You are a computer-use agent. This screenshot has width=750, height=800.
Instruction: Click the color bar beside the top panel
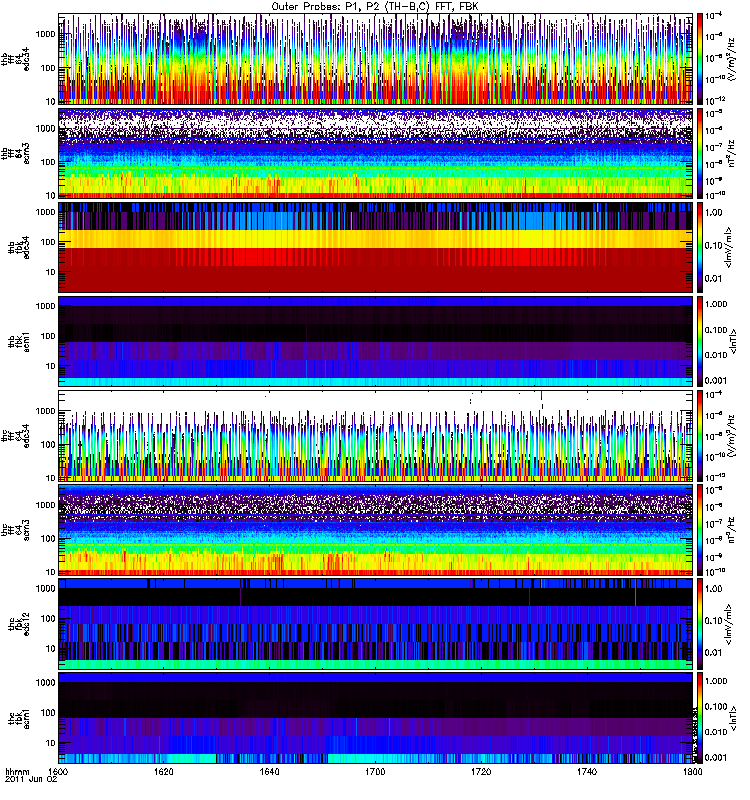[x=701, y=58]
